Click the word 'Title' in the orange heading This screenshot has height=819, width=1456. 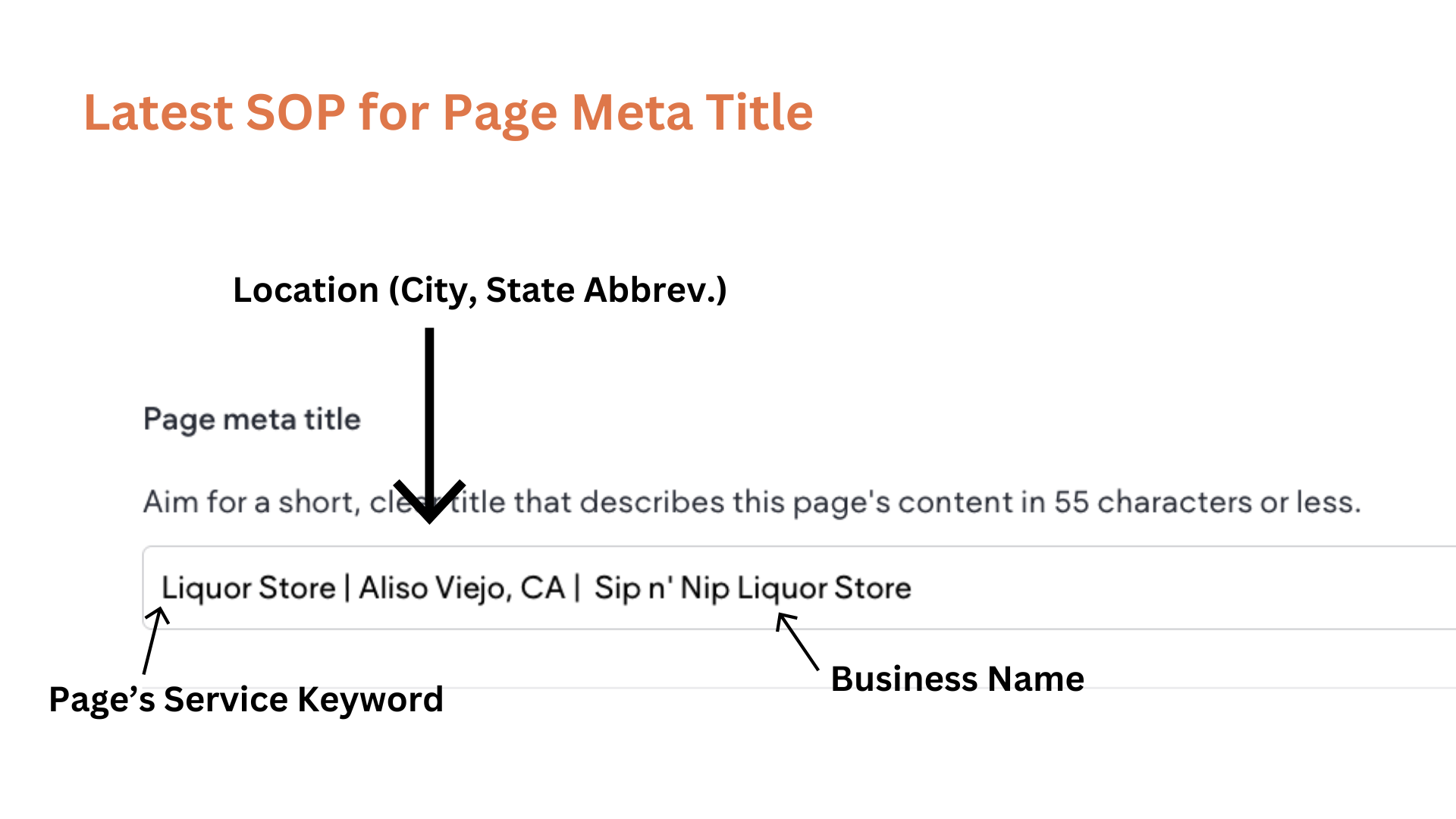(x=759, y=113)
